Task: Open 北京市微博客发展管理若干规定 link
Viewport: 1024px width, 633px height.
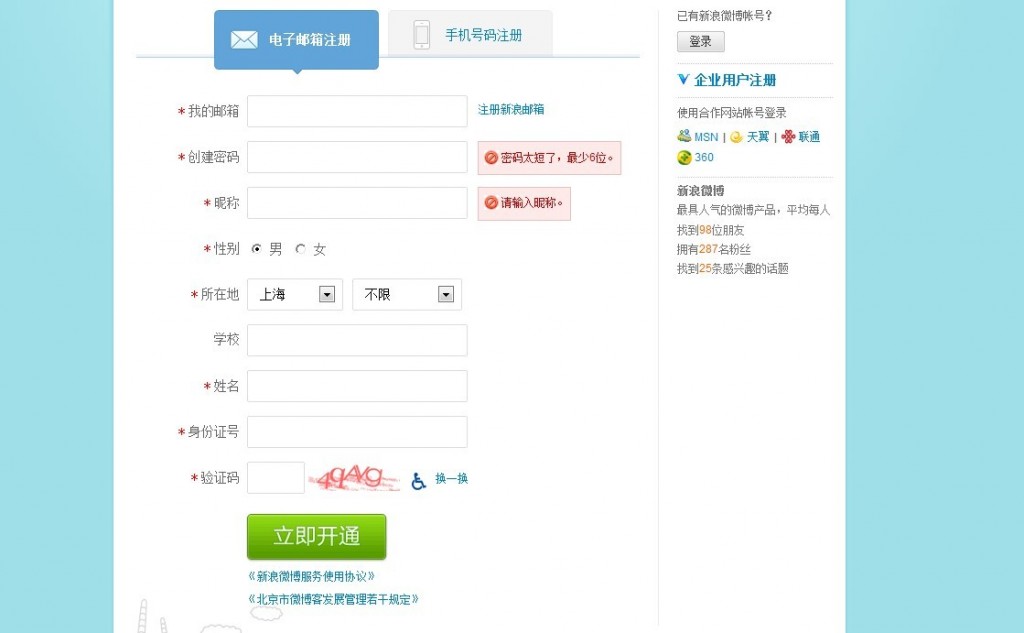Action: pyautogui.click(x=333, y=599)
